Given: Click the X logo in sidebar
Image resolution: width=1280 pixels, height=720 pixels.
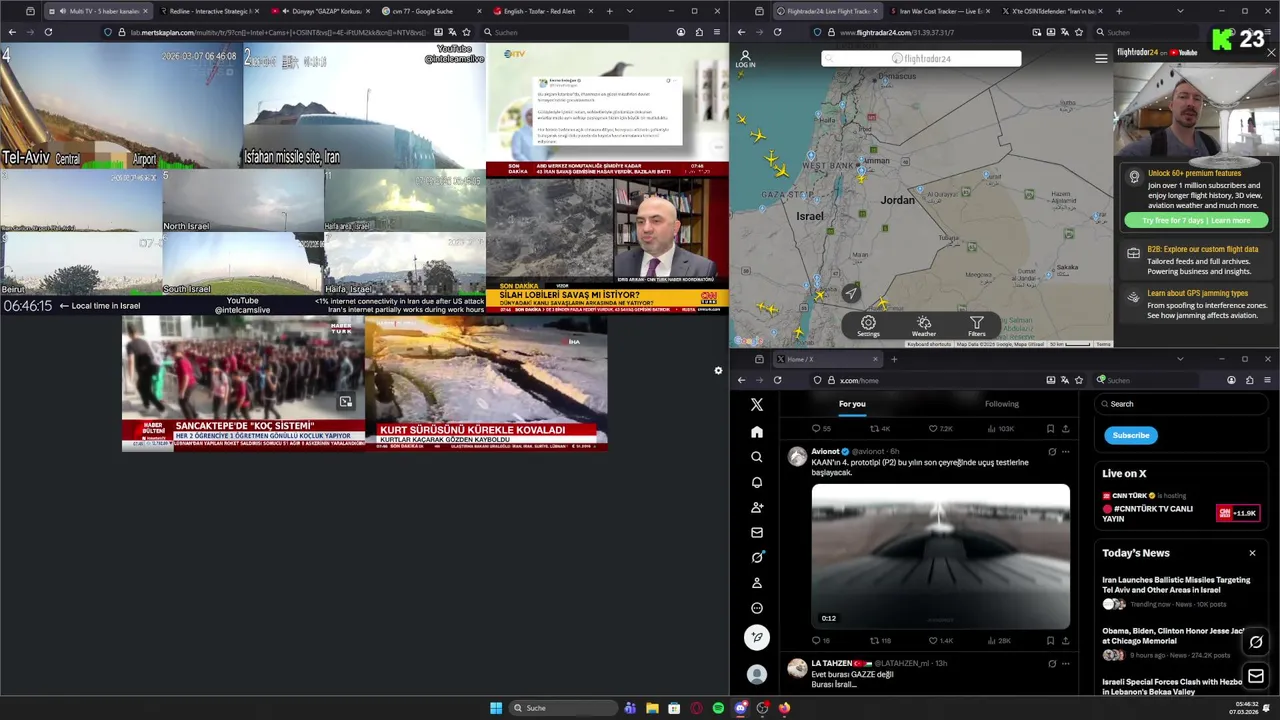Looking at the screenshot, I should tap(757, 404).
